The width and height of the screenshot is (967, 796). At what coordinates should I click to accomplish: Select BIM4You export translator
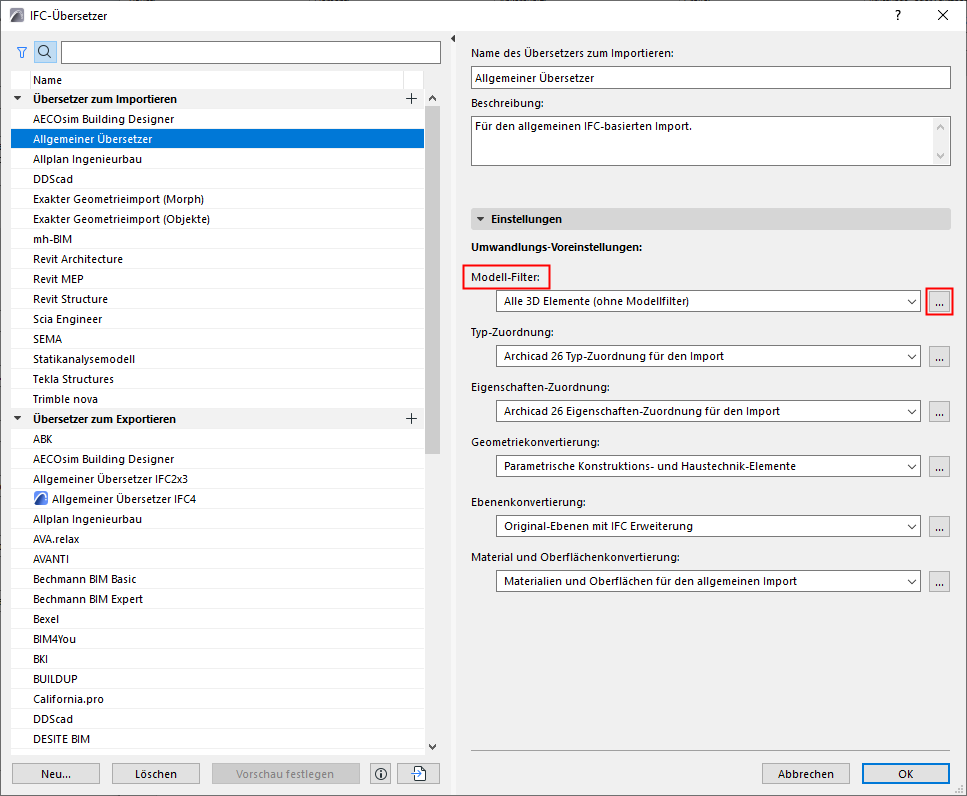(x=217, y=639)
